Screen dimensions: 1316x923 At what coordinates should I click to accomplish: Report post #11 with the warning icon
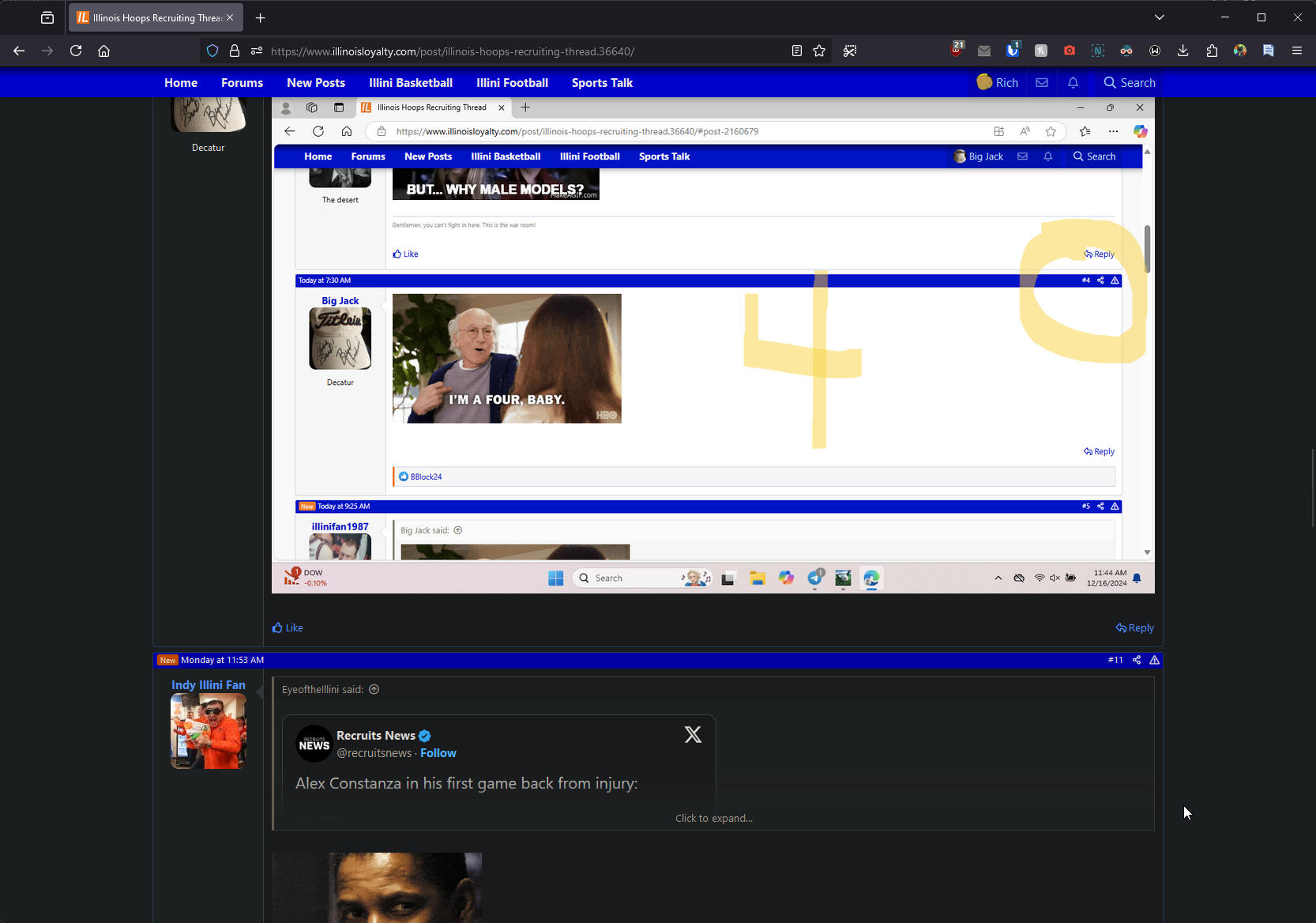(1155, 660)
